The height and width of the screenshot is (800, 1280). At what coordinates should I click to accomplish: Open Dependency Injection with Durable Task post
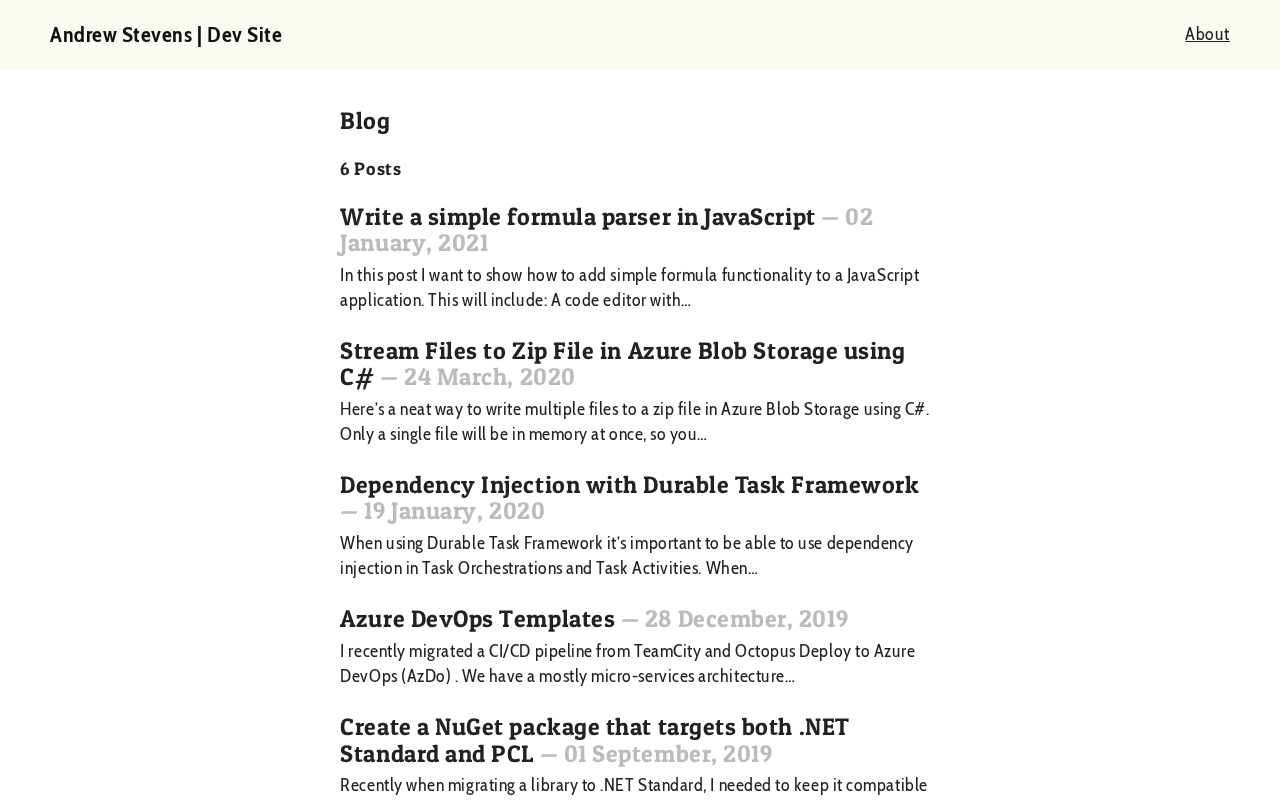pyautogui.click(x=628, y=485)
